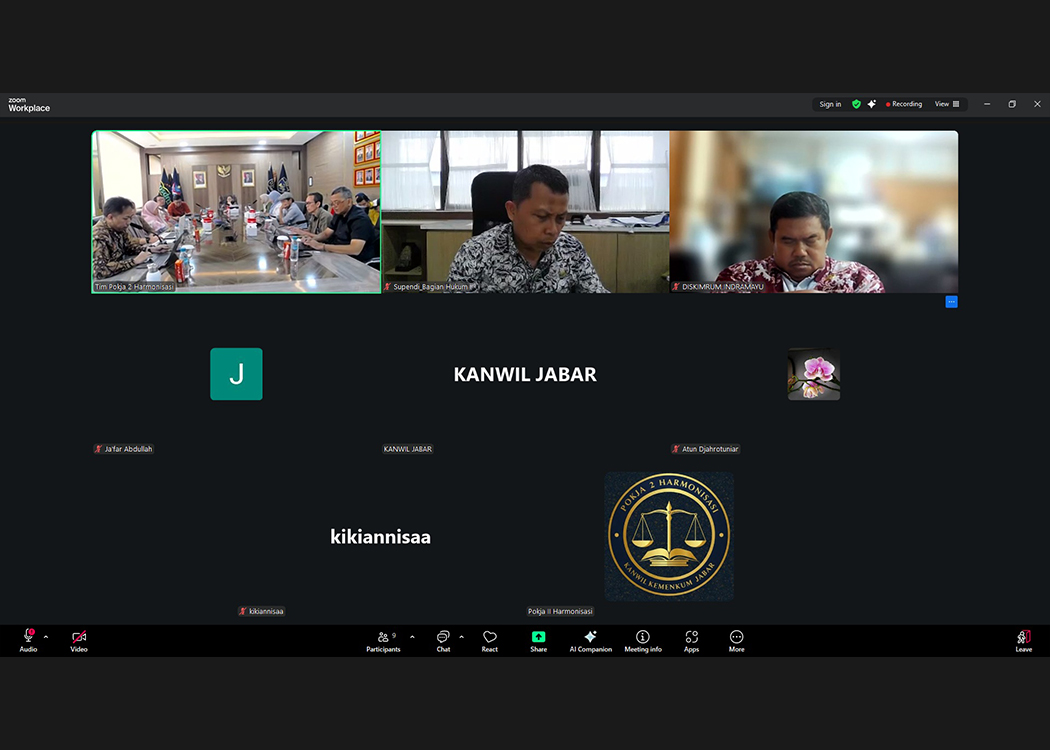The height and width of the screenshot is (750, 1050).
Task: Click the green Share screen button
Action: coord(538,641)
